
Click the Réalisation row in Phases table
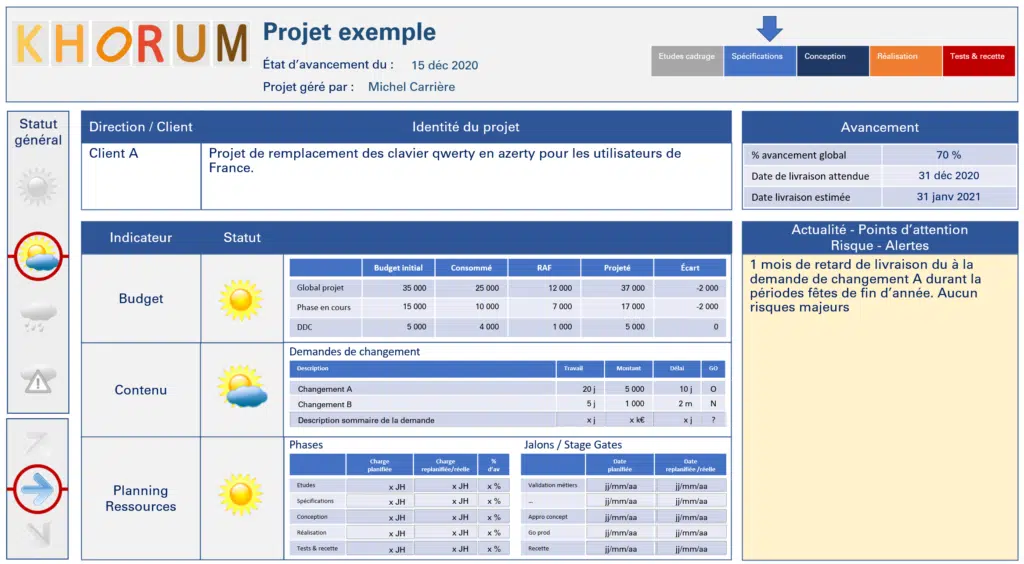[x=400, y=533]
